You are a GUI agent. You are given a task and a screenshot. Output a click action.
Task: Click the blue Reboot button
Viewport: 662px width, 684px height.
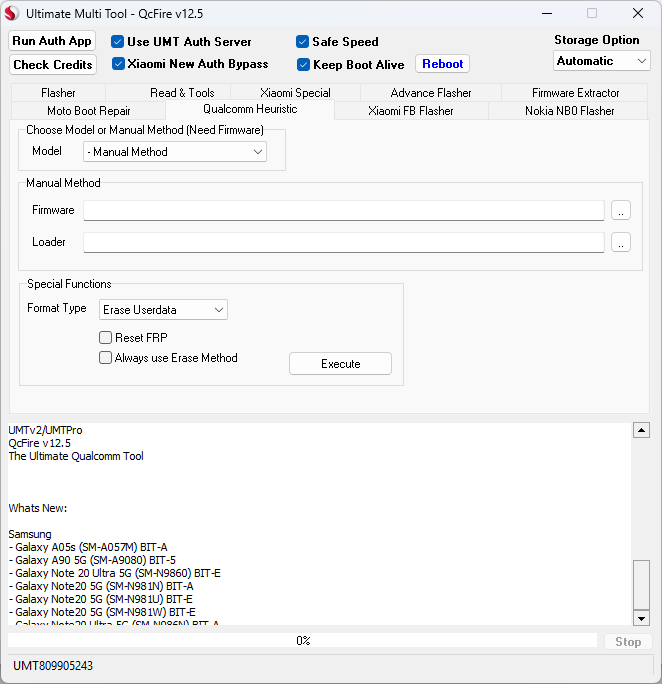(442, 64)
